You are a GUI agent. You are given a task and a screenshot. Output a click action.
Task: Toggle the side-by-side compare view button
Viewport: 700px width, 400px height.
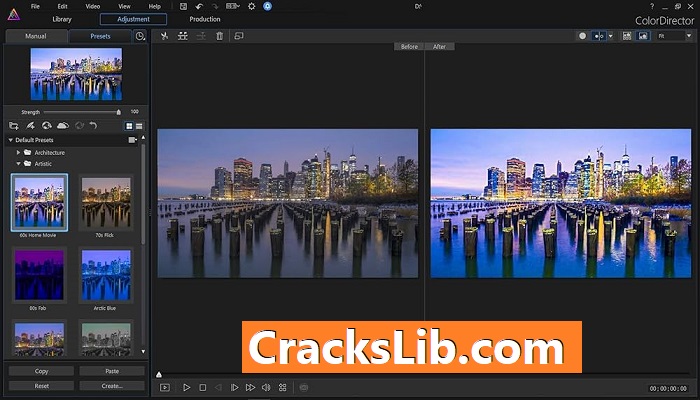pyautogui.click(x=599, y=36)
